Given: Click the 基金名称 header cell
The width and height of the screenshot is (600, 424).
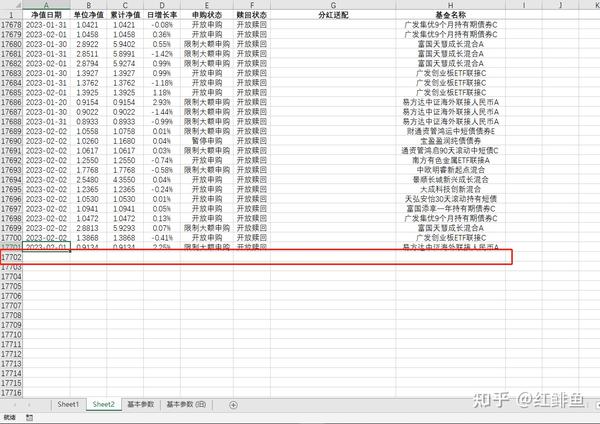Looking at the screenshot, I should tap(450, 15).
